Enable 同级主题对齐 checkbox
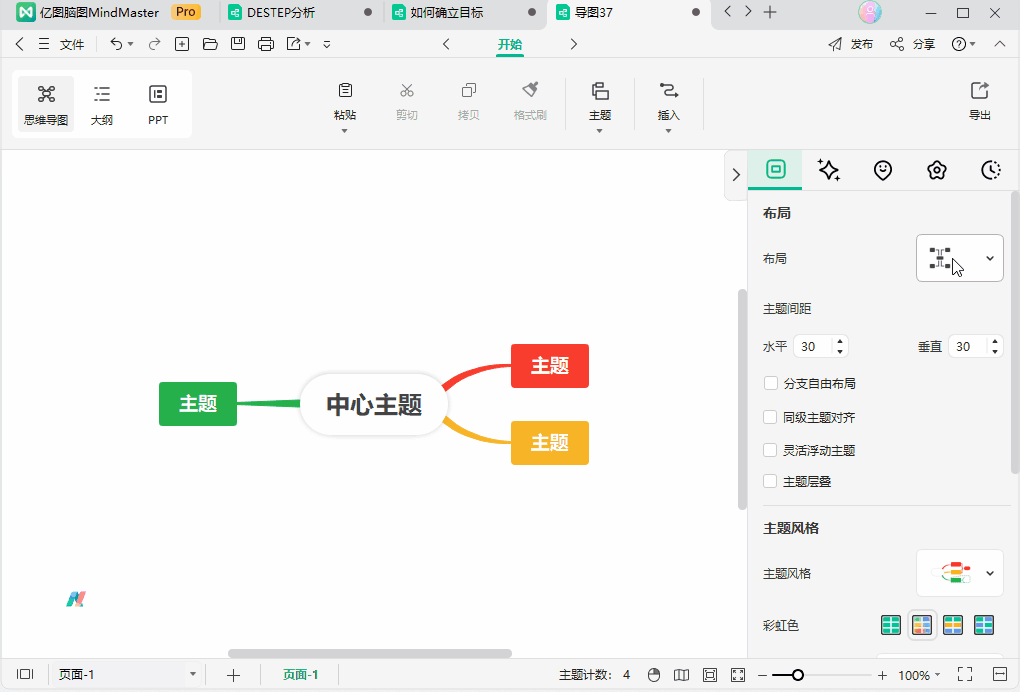 770,417
